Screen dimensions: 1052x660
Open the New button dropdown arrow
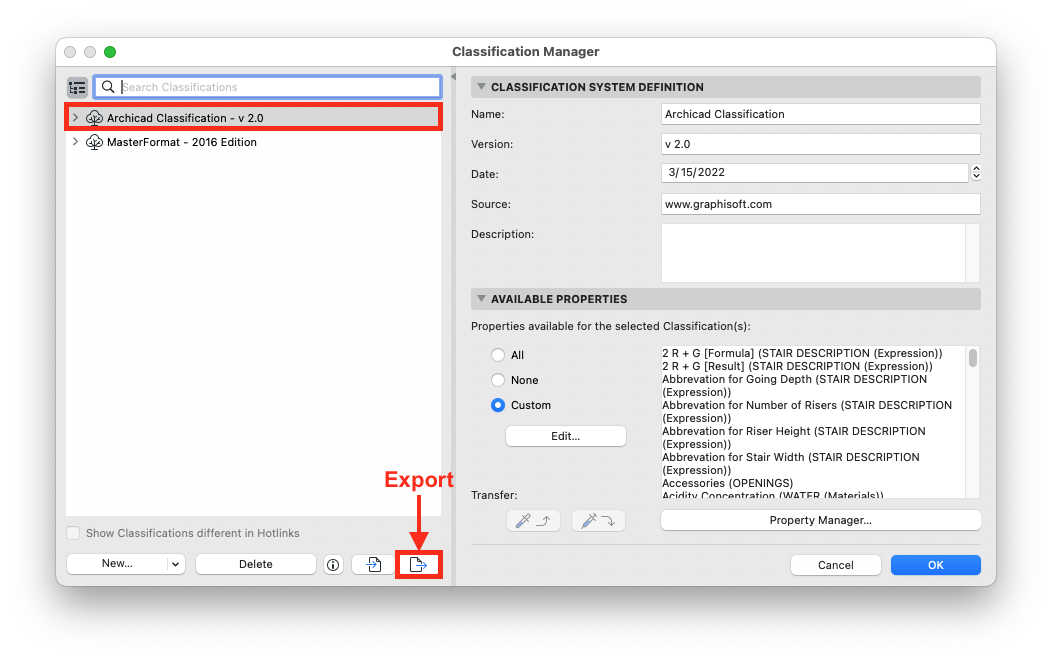tap(176, 564)
